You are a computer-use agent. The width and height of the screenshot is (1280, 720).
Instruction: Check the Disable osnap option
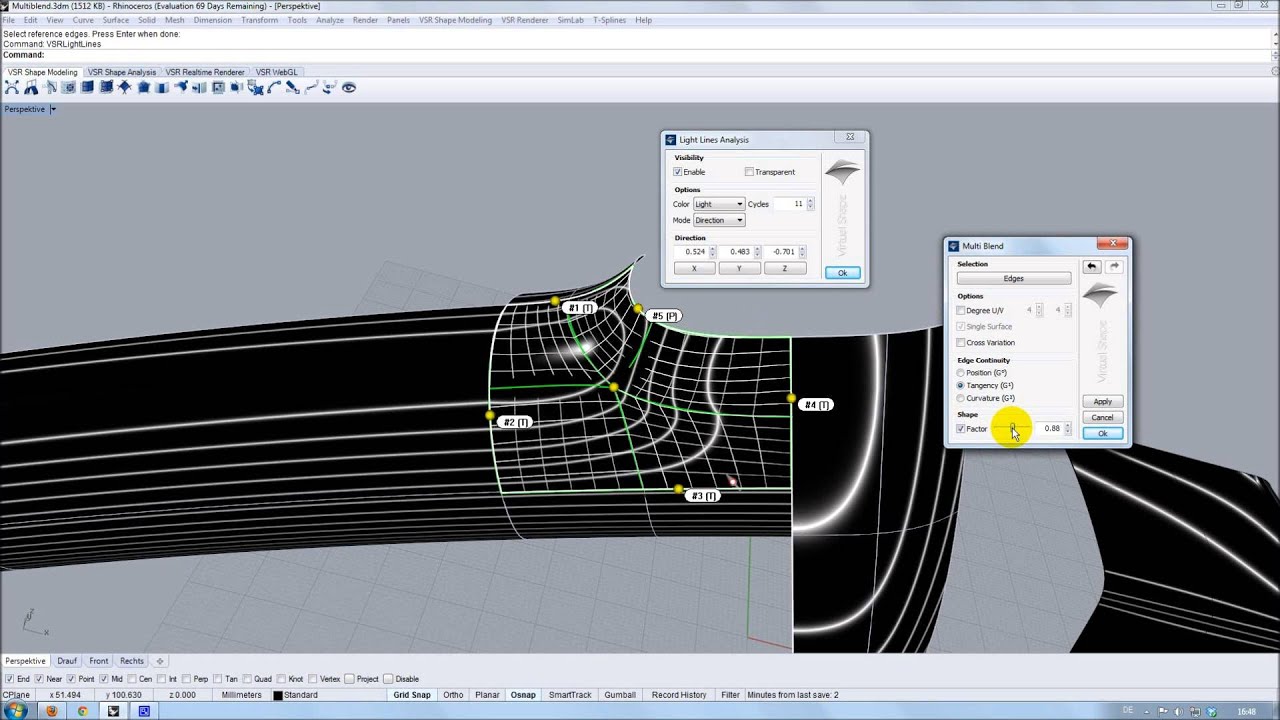[388, 679]
